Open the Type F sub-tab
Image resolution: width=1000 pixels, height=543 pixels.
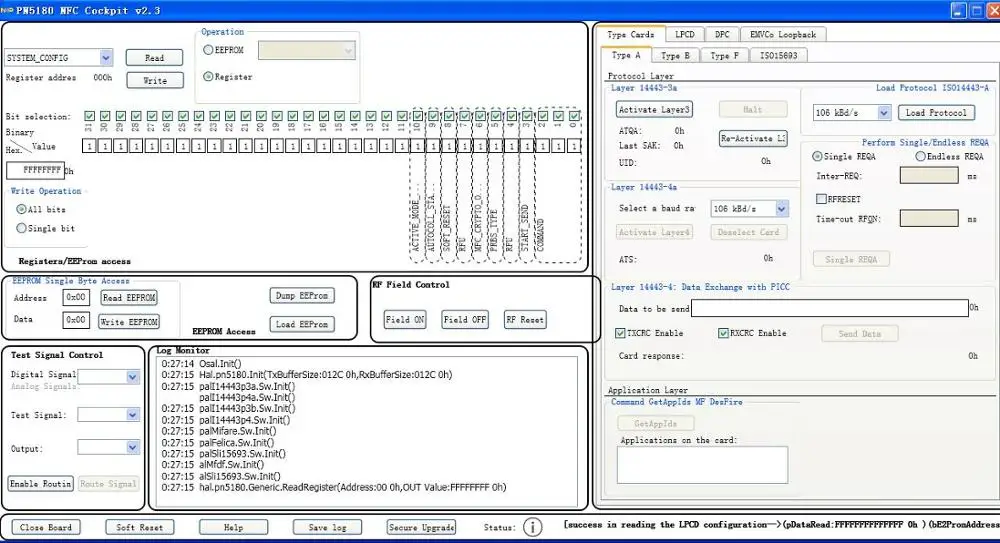724,56
